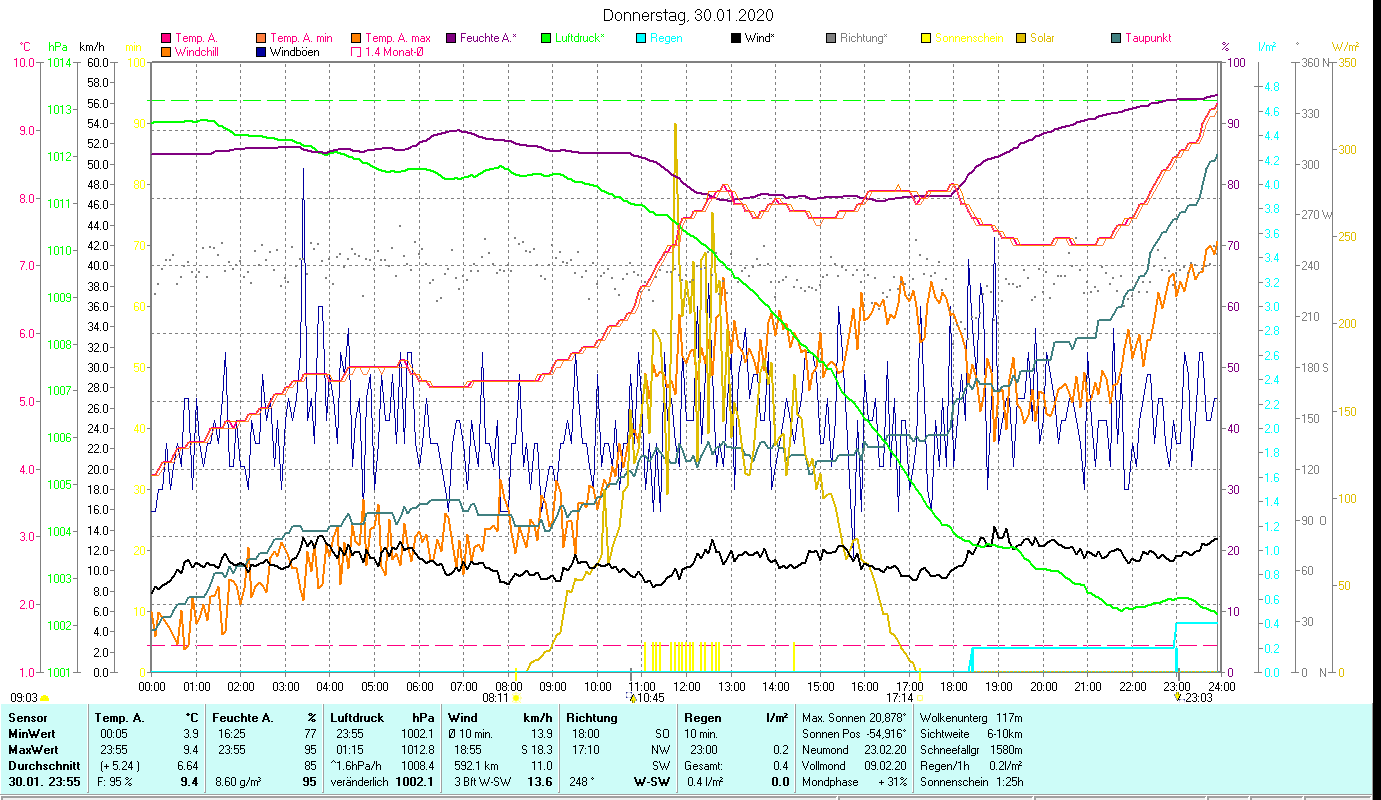Image resolution: width=1381 pixels, height=800 pixels.
Task: Click the 'Wolkenunterg. 117m' entry
Action: pyautogui.click(x=971, y=718)
